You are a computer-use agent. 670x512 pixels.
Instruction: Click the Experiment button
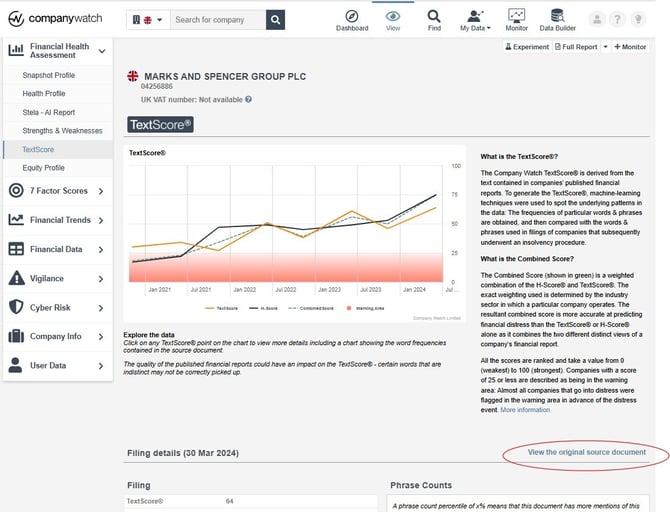pyautogui.click(x=527, y=47)
